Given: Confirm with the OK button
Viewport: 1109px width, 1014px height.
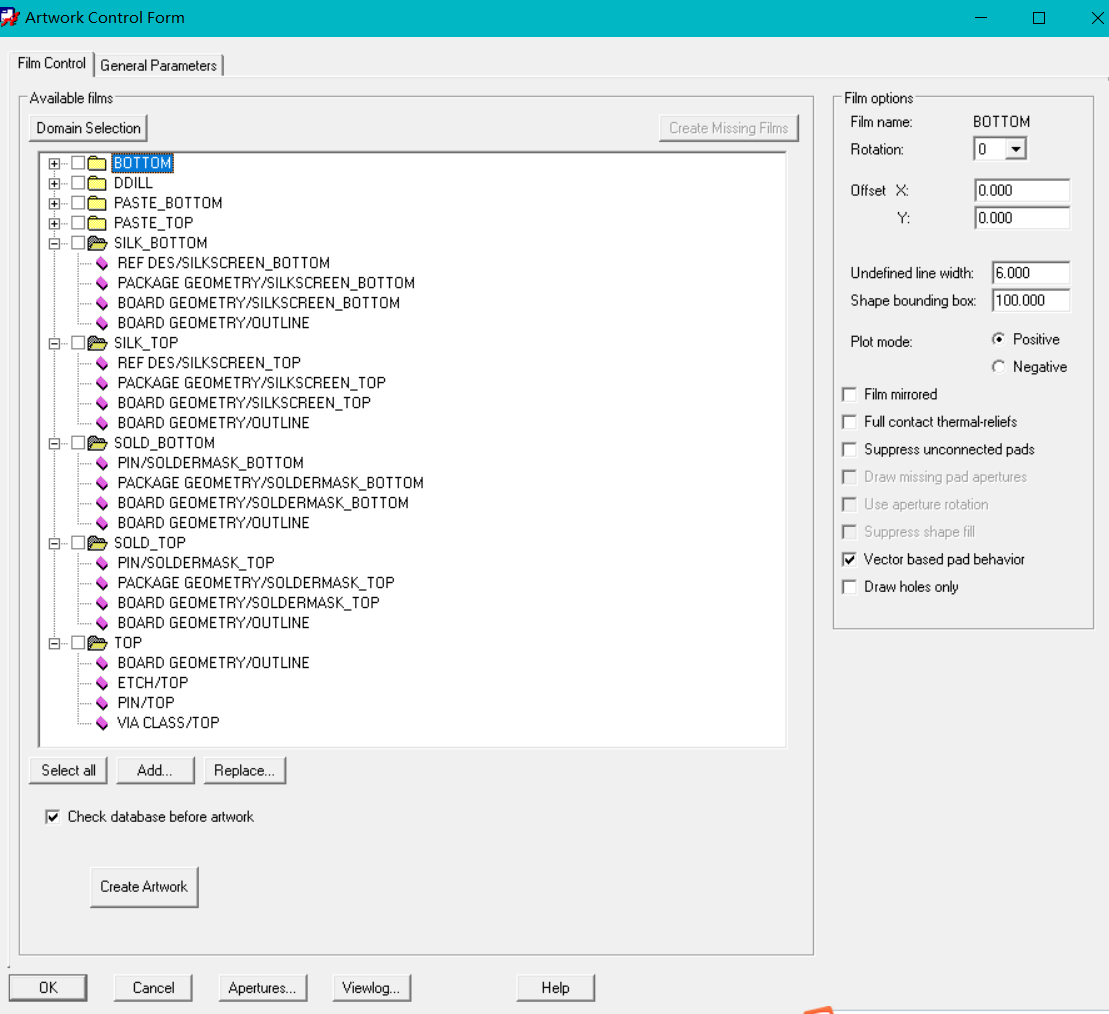Looking at the screenshot, I should coord(48,988).
